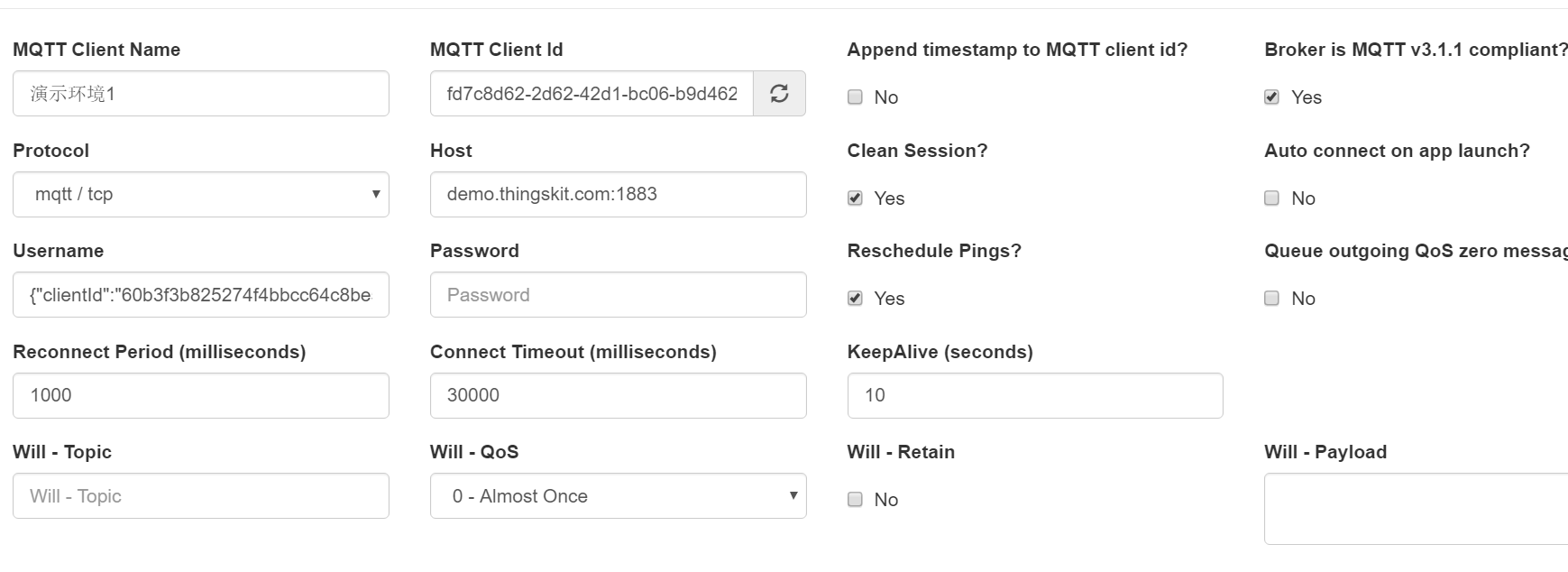Untick Broker is MQTT v3.1.1 compliant checkbox

point(1271,97)
